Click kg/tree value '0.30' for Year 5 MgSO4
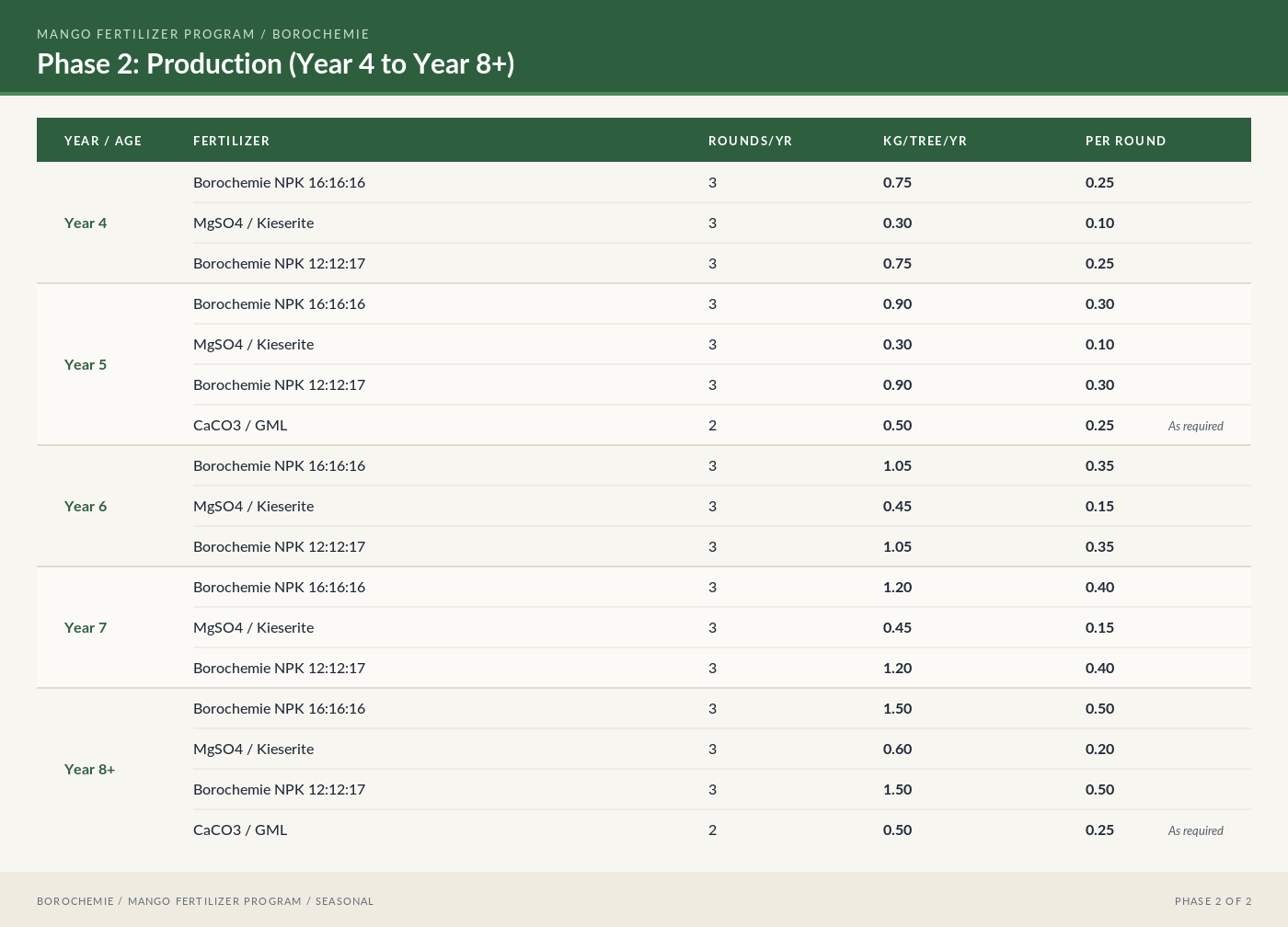Image resolution: width=1288 pixels, height=927 pixels. 898,344
